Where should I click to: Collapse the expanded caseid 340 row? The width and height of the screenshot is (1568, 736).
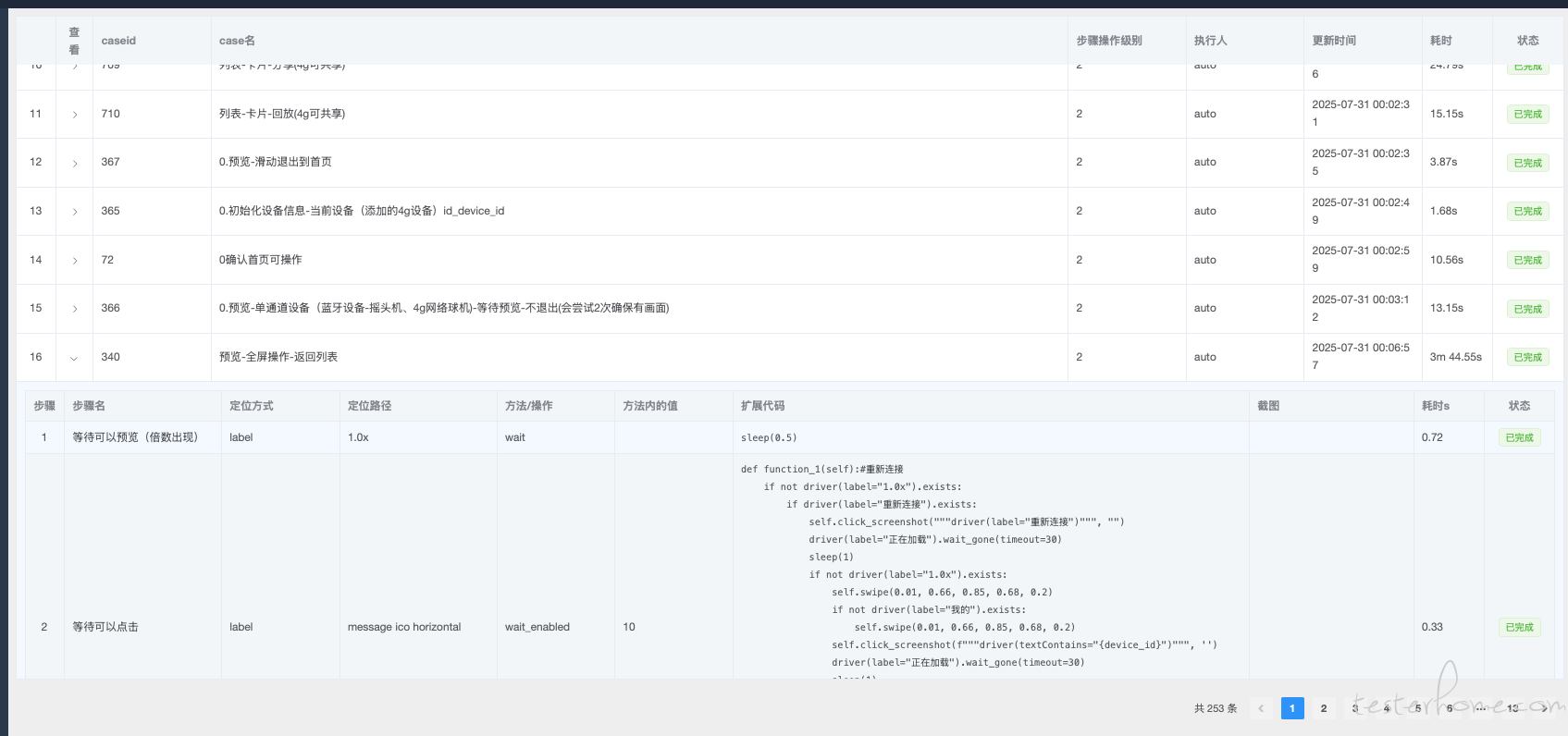[74, 358]
